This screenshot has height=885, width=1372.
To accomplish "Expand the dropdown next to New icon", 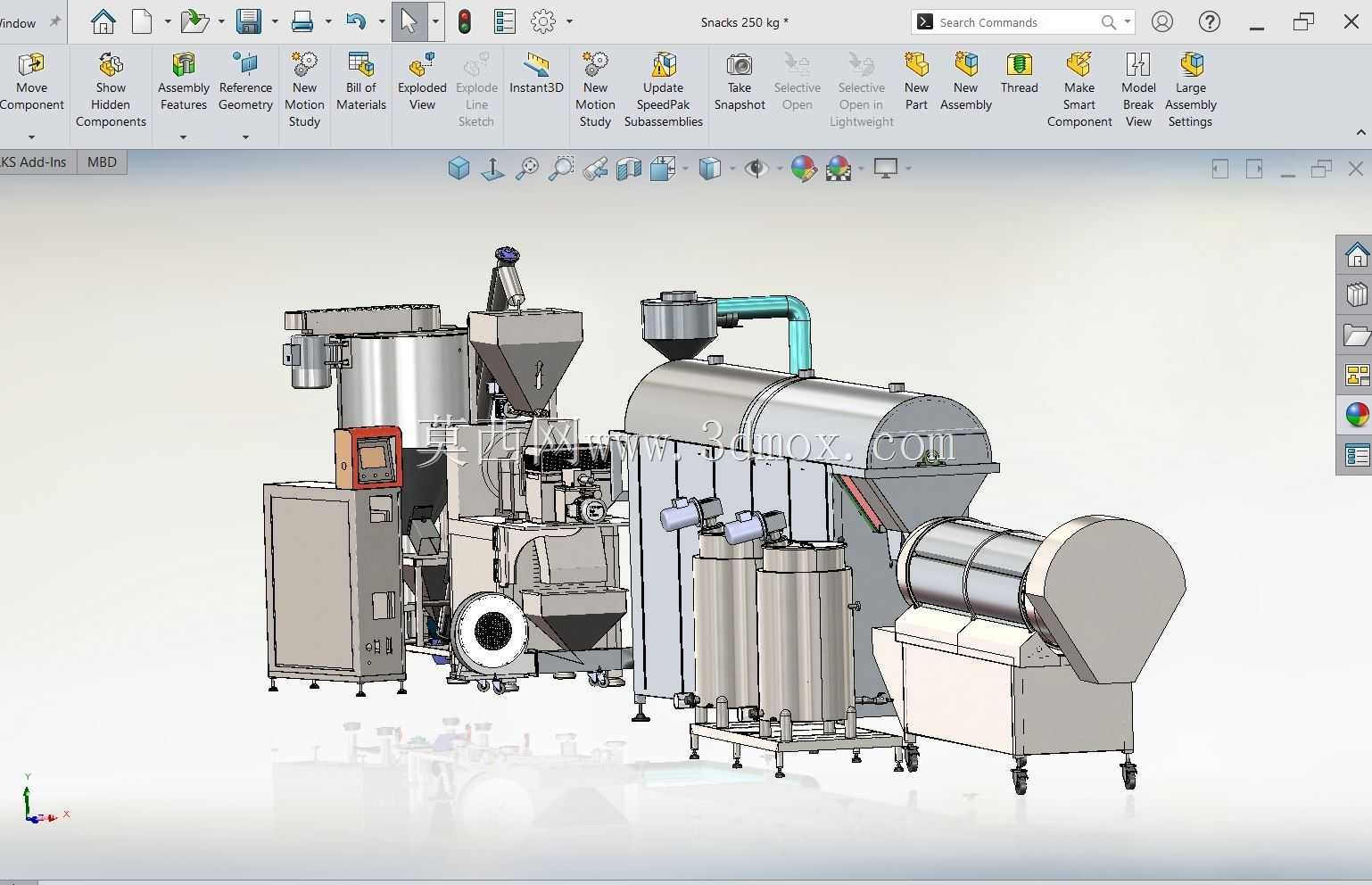I will (x=167, y=21).
